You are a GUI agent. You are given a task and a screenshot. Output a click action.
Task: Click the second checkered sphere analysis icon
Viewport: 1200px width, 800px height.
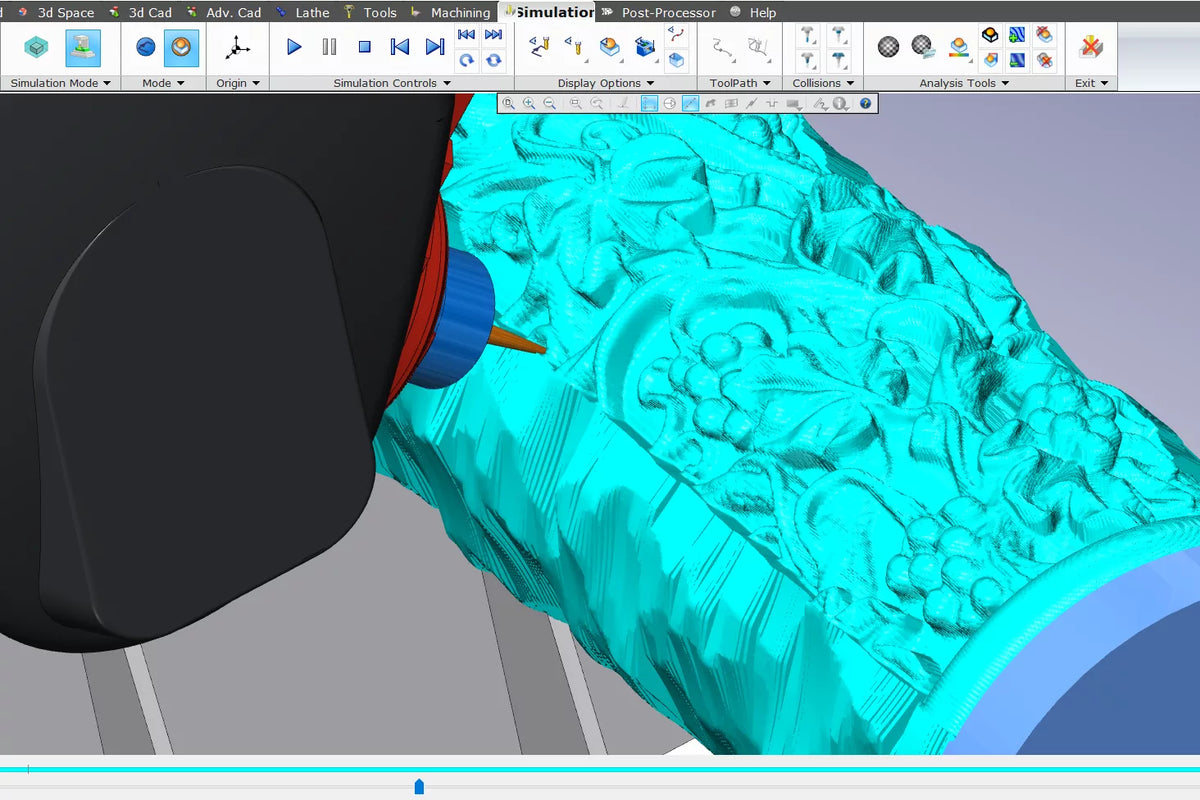(x=923, y=46)
